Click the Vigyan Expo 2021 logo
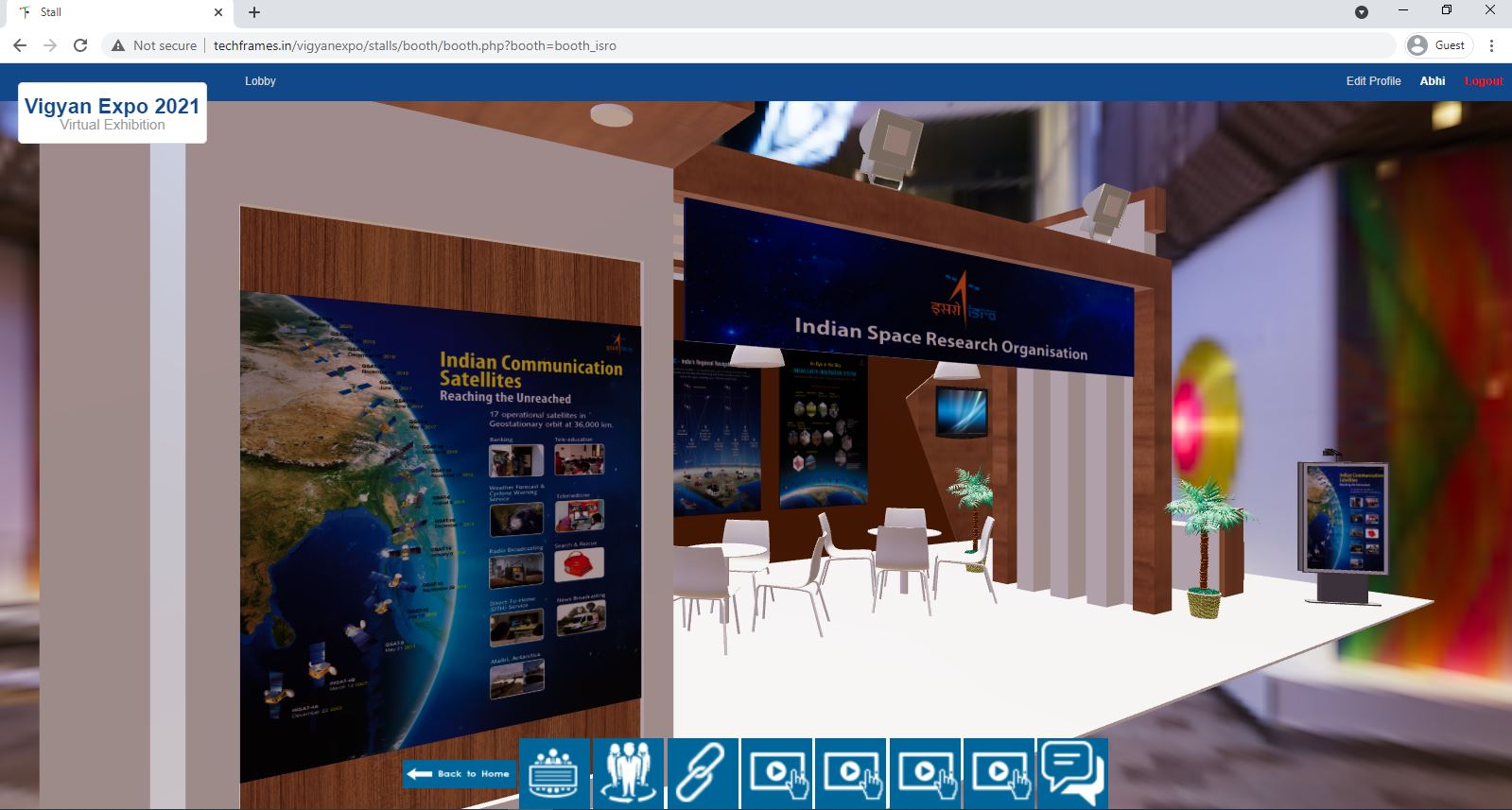The width and height of the screenshot is (1512, 810). (x=113, y=112)
